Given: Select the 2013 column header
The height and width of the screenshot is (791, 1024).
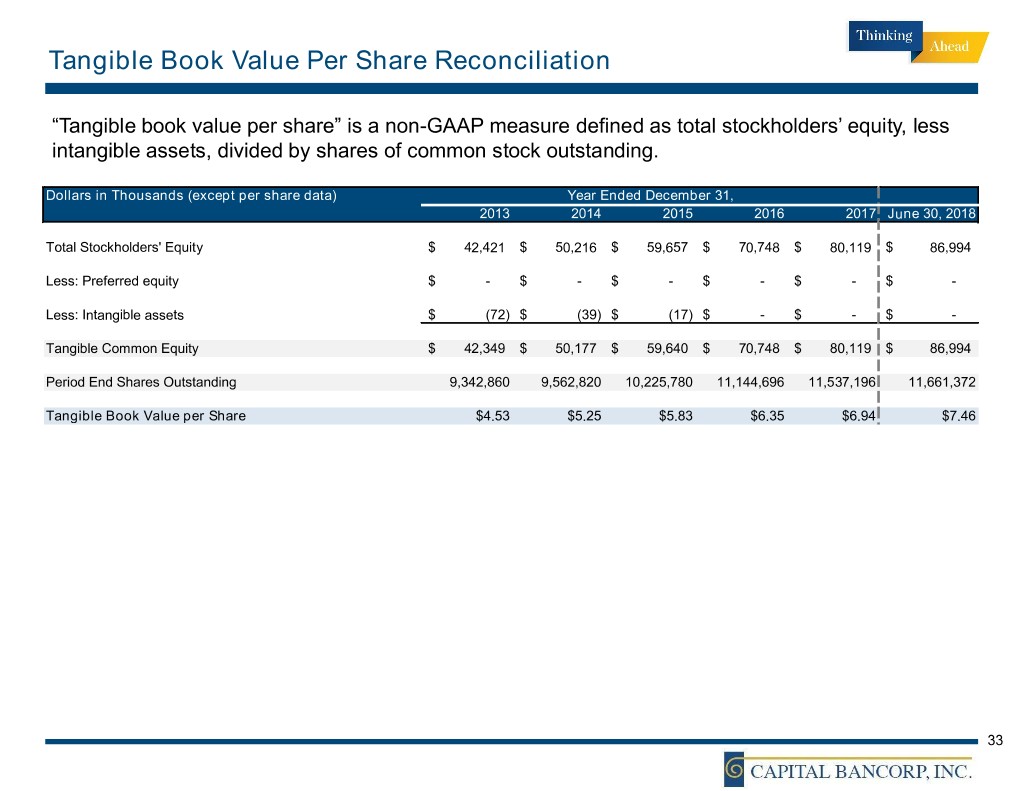Looking at the screenshot, I should [x=494, y=213].
